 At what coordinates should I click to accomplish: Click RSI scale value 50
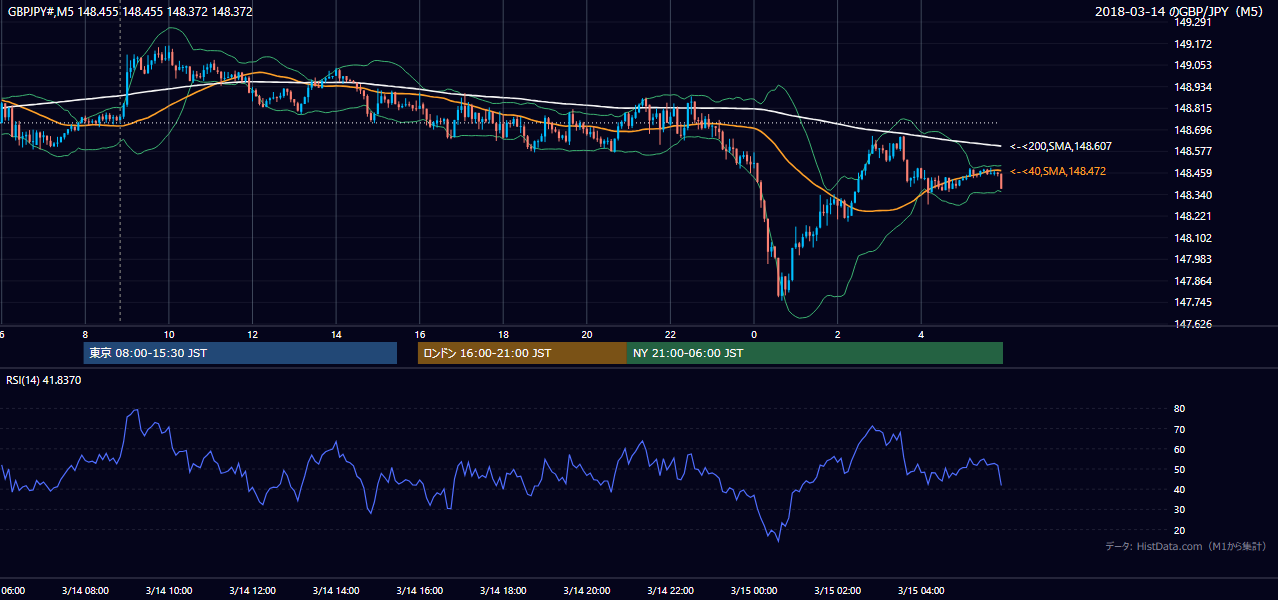tap(1180, 469)
